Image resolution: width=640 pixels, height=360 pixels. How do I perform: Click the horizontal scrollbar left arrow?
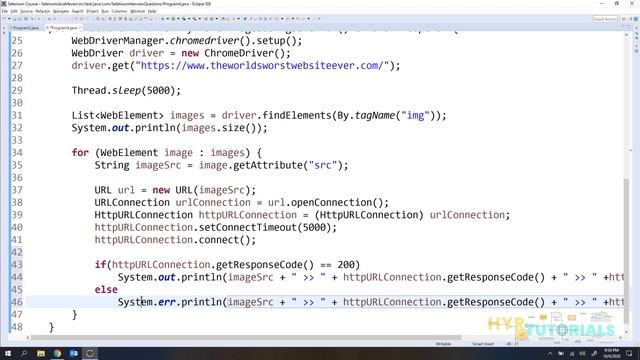(28, 338)
